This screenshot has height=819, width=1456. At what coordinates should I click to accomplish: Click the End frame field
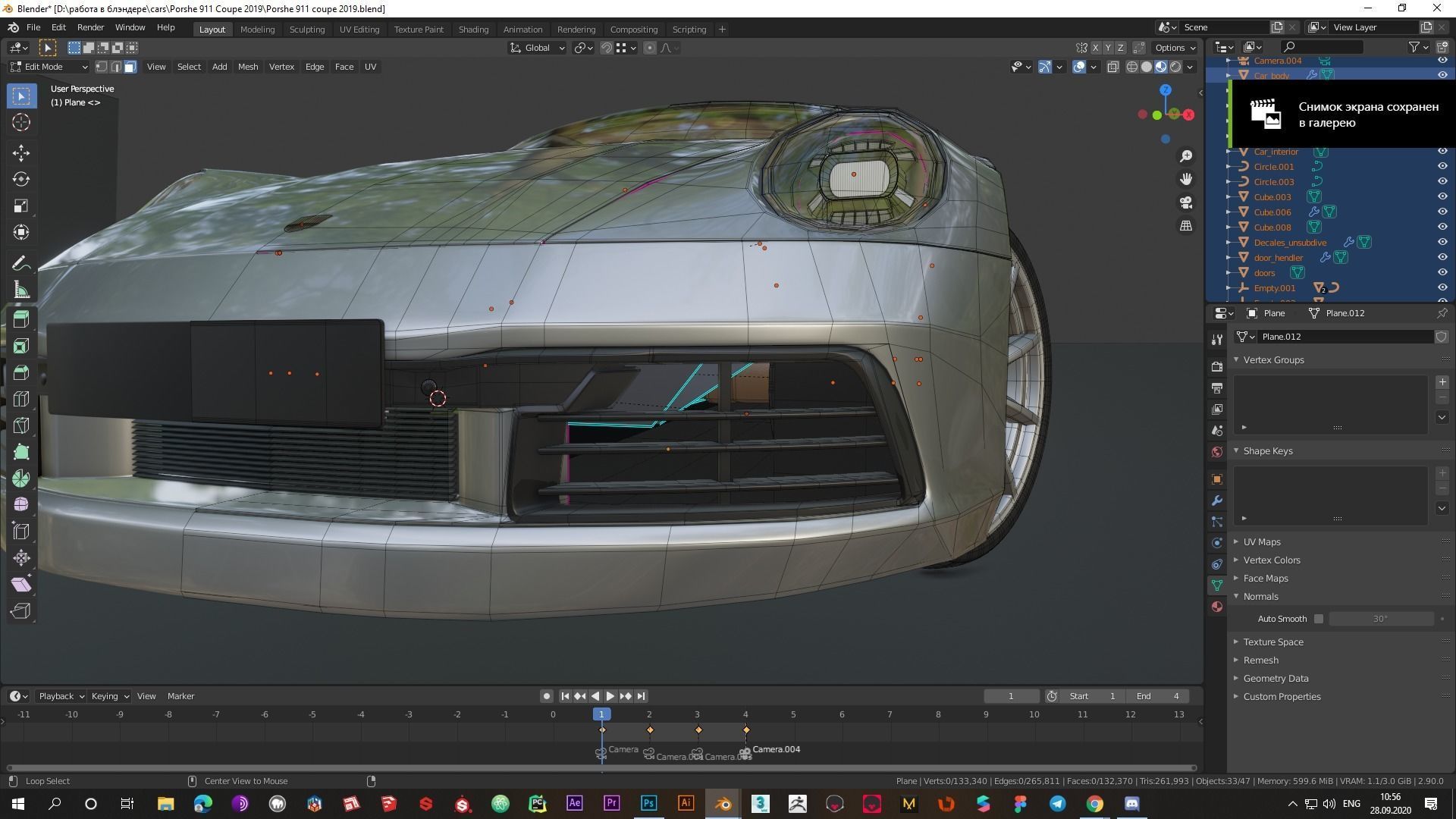tap(1157, 696)
